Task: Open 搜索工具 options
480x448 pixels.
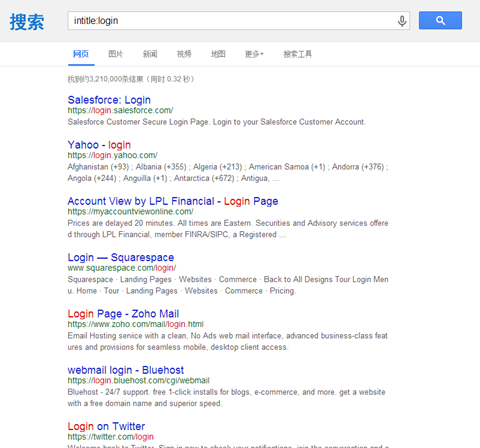Action: coord(298,54)
